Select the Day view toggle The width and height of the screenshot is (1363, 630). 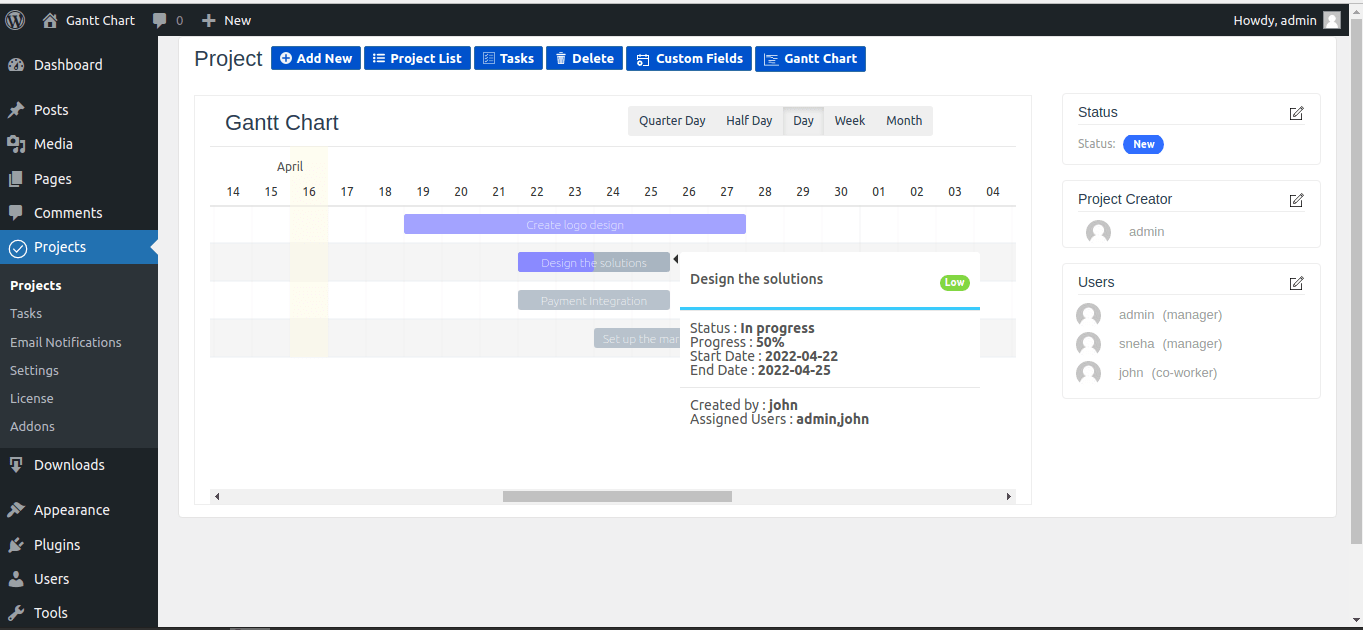[x=802, y=120]
